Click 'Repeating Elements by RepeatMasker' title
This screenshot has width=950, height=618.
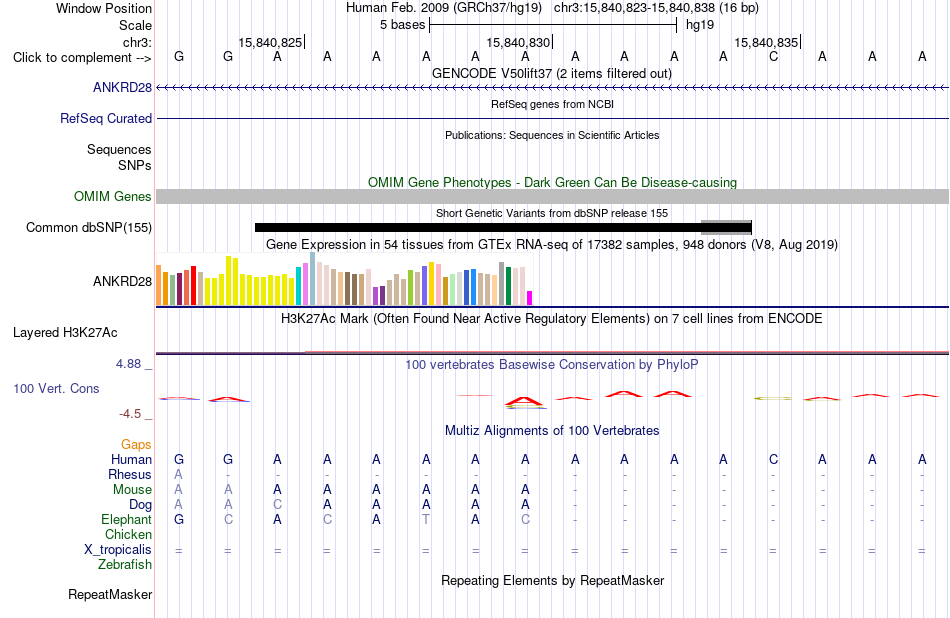point(553,580)
